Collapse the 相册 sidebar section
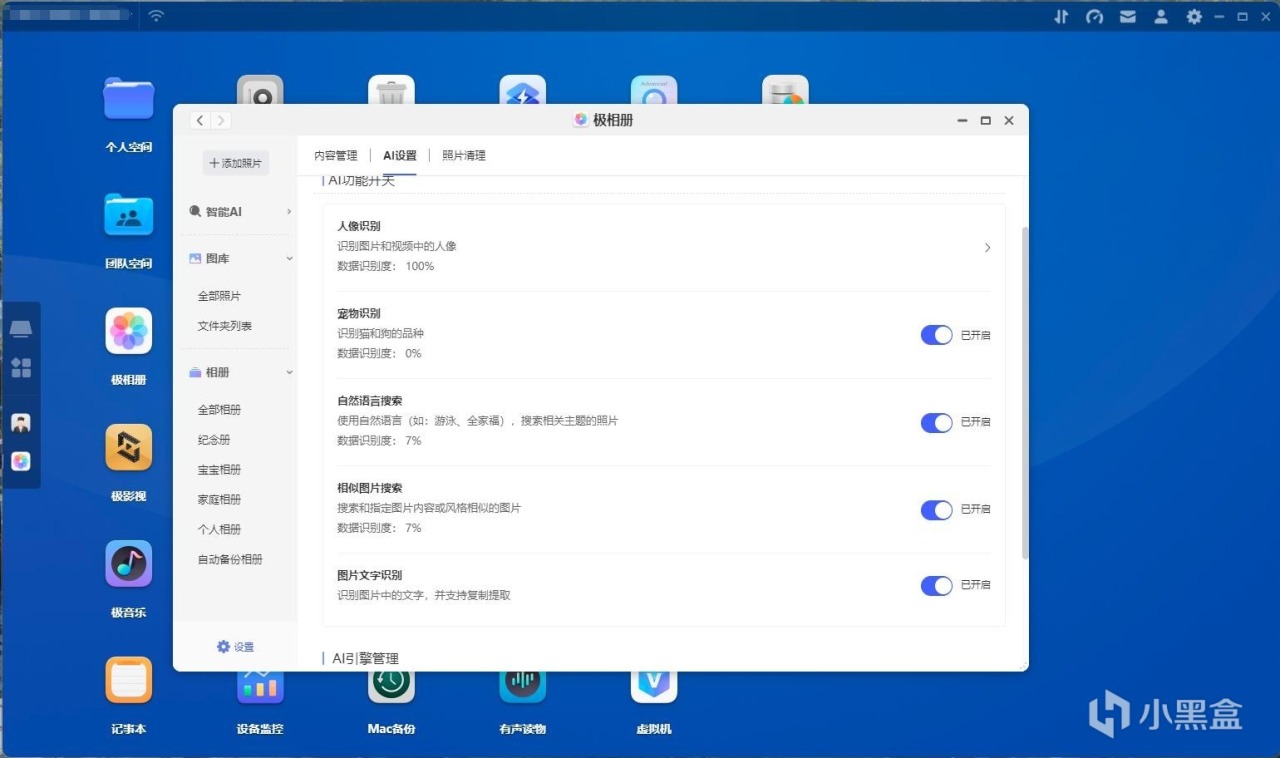 pos(289,373)
